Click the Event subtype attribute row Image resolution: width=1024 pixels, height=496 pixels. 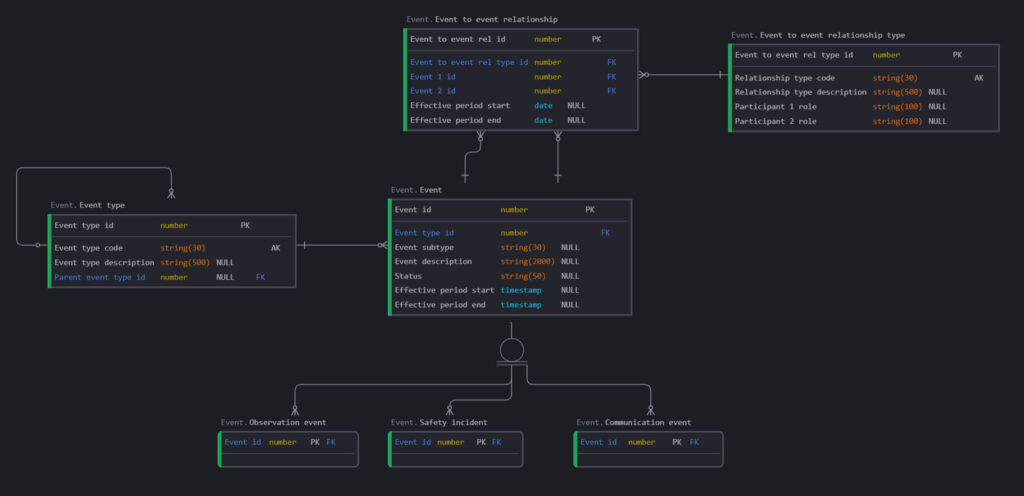point(424,247)
